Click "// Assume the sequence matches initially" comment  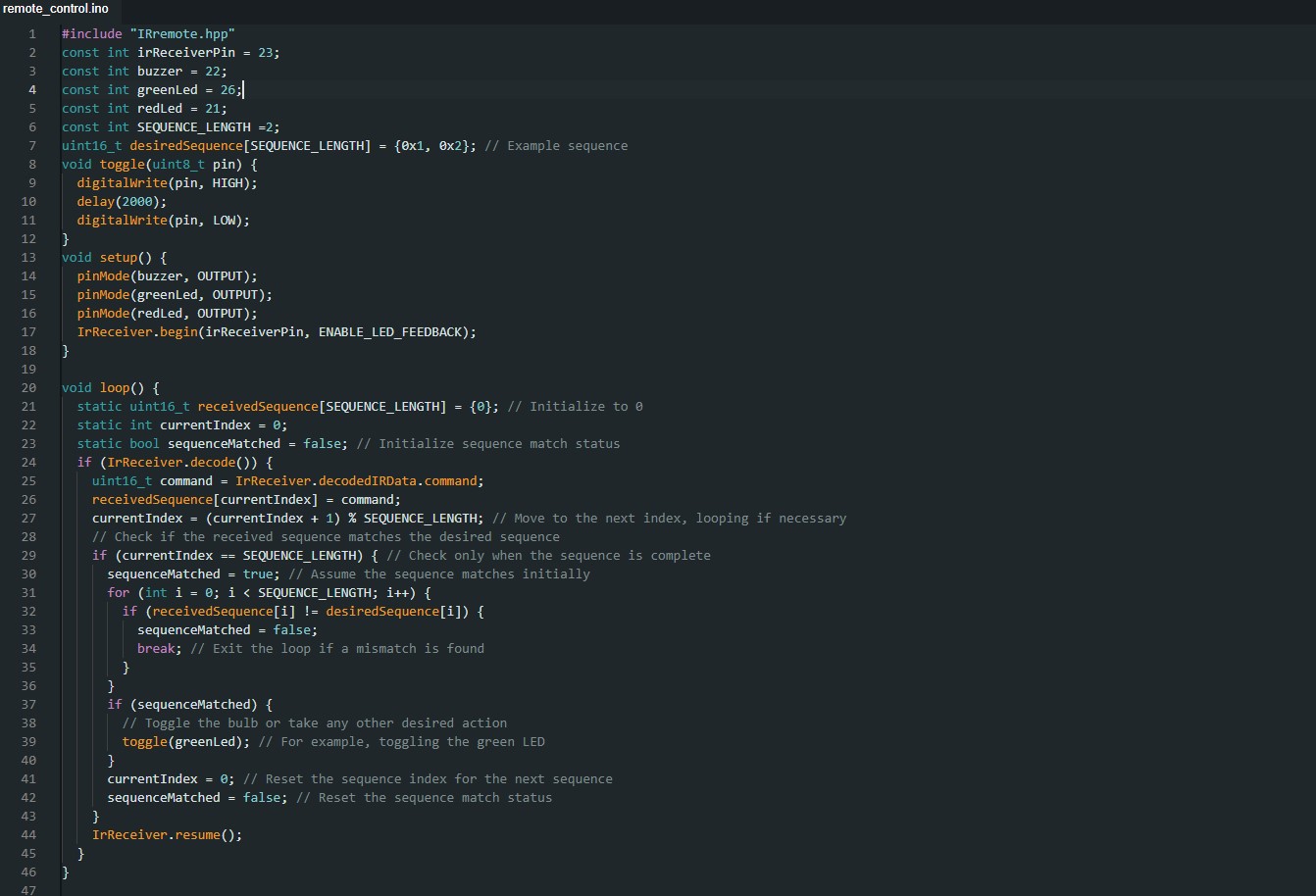439,573
